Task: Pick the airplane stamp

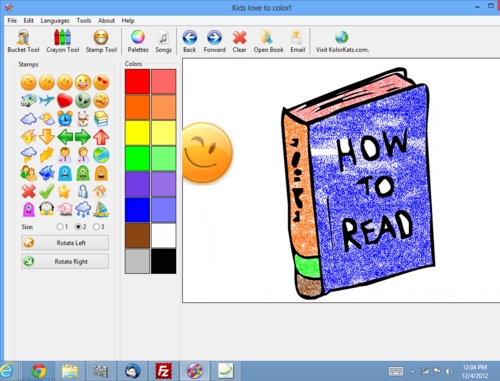Action: coord(47,100)
